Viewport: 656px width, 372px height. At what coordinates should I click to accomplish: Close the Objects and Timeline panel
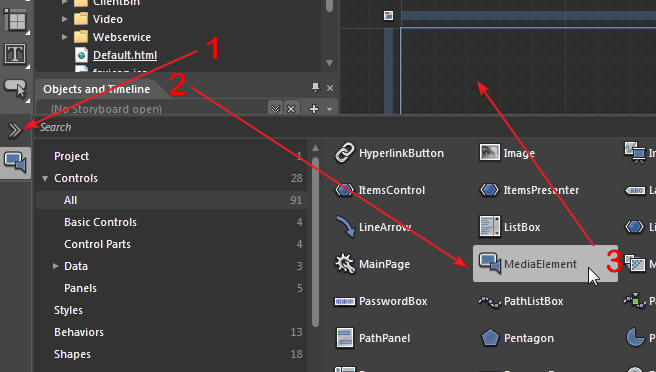tap(330, 88)
